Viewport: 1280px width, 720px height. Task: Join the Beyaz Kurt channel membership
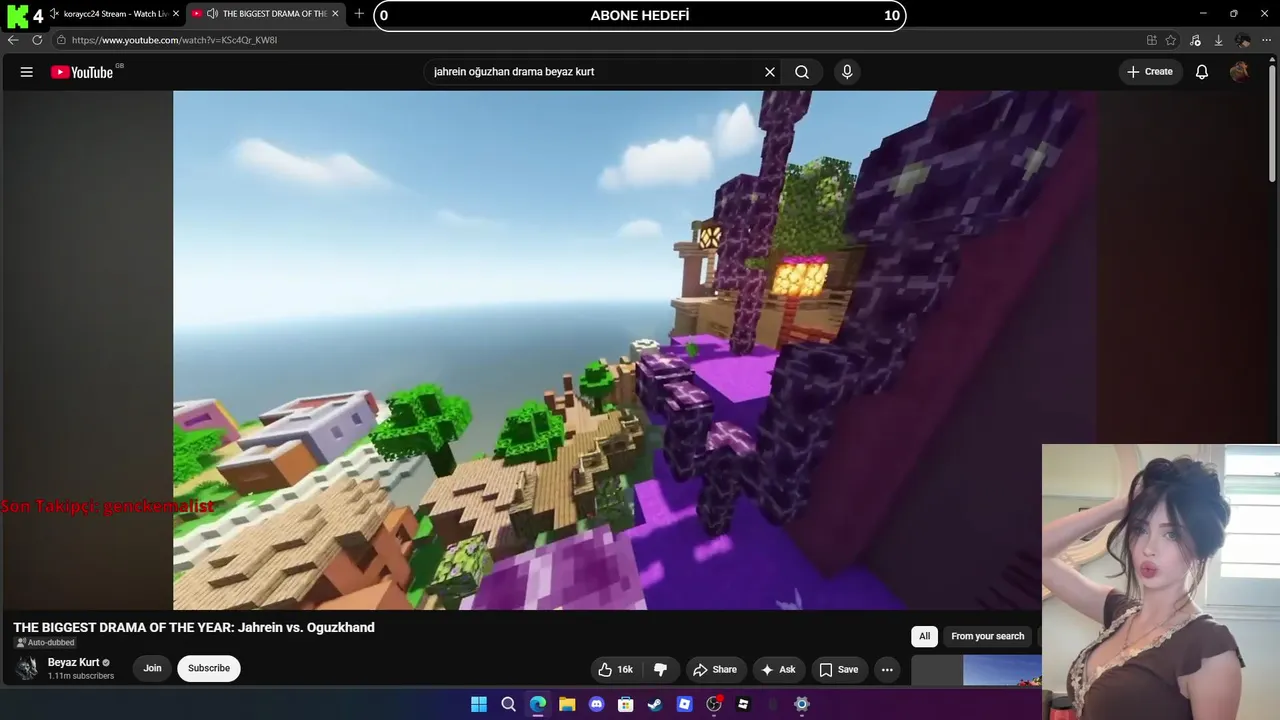(x=152, y=668)
